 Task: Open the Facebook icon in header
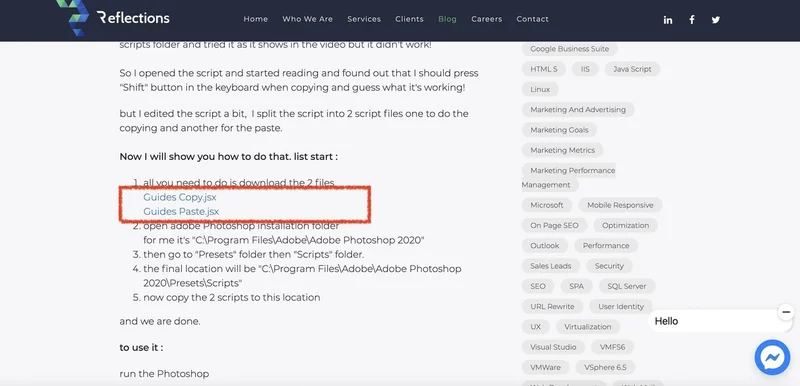(x=692, y=20)
